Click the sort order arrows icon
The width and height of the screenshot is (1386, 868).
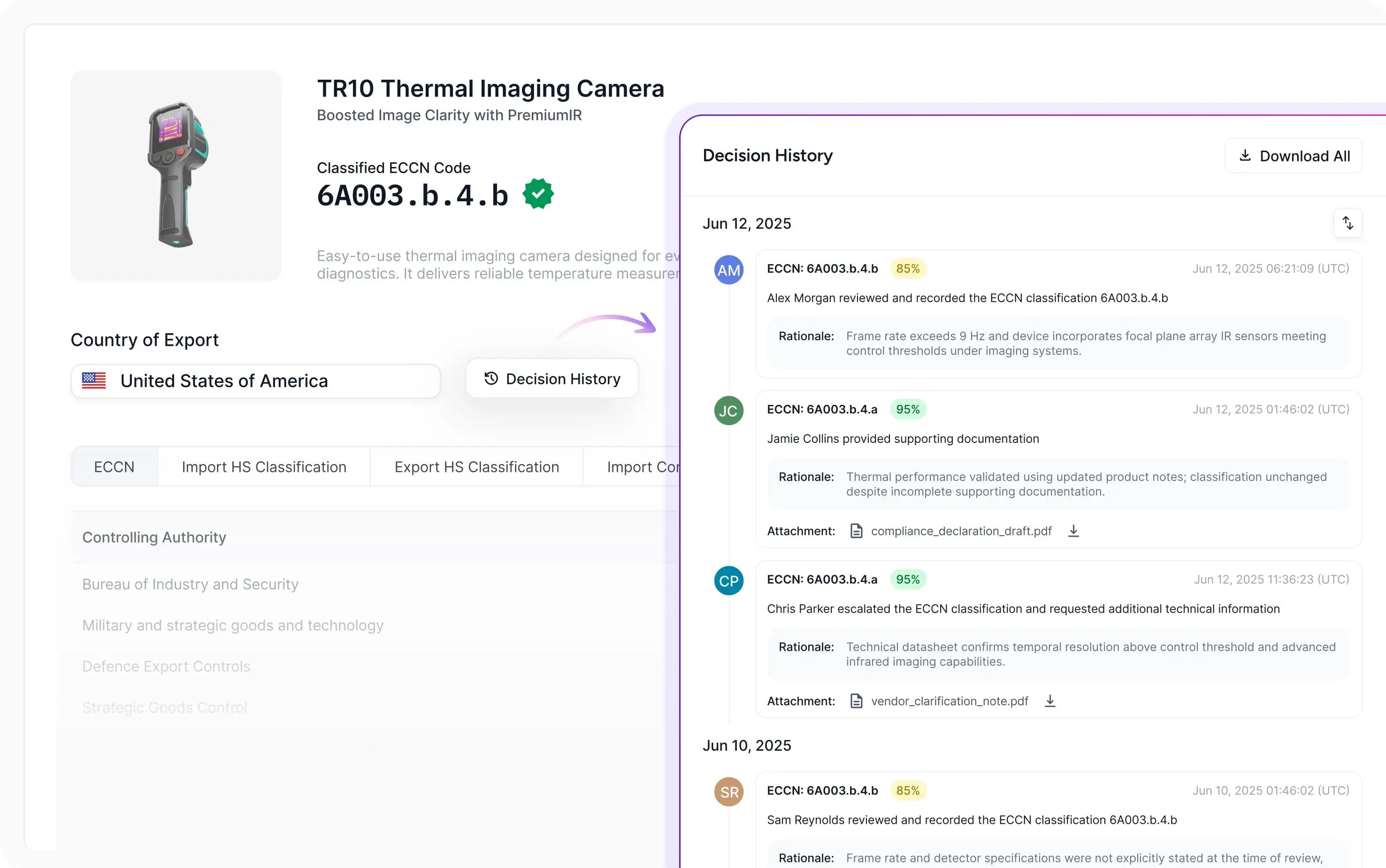pos(1347,223)
